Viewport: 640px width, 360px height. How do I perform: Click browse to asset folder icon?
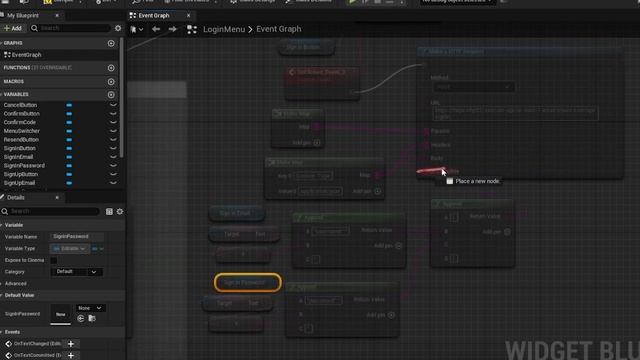tap(92, 318)
